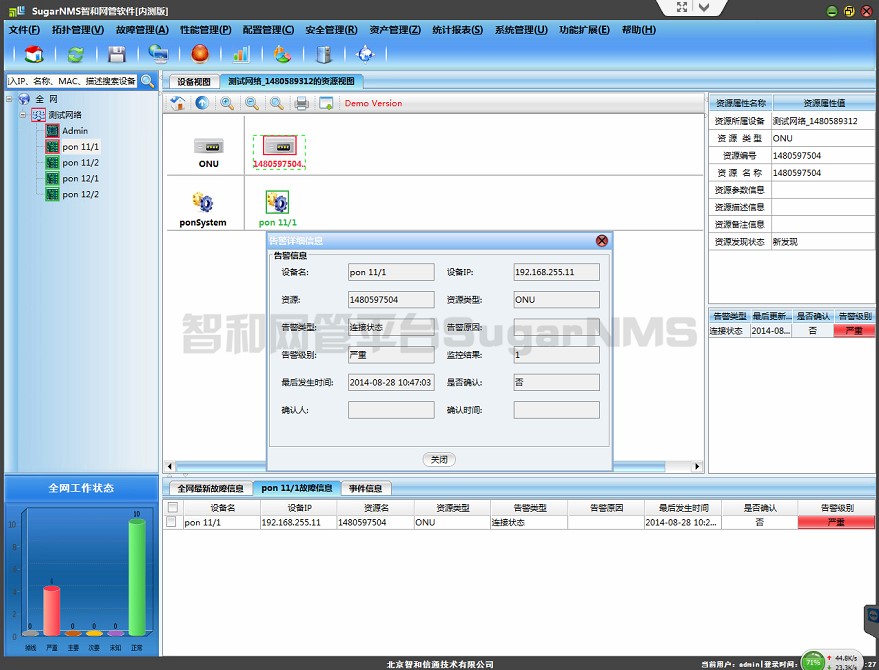Select the pon 11/1故障信息 tab
This screenshot has width=879, height=670.
coord(297,488)
